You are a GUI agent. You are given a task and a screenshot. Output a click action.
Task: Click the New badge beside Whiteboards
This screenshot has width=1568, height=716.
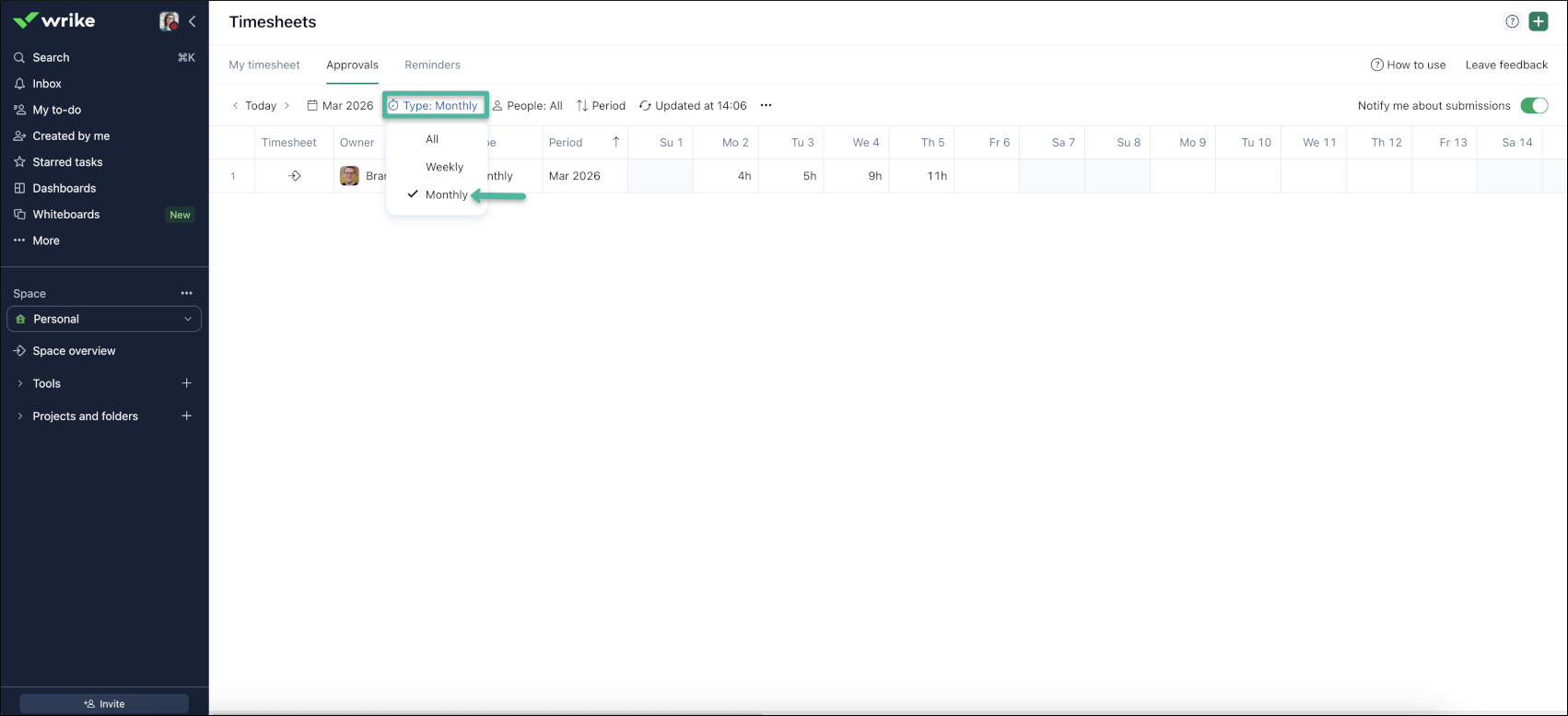pyautogui.click(x=180, y=215)
